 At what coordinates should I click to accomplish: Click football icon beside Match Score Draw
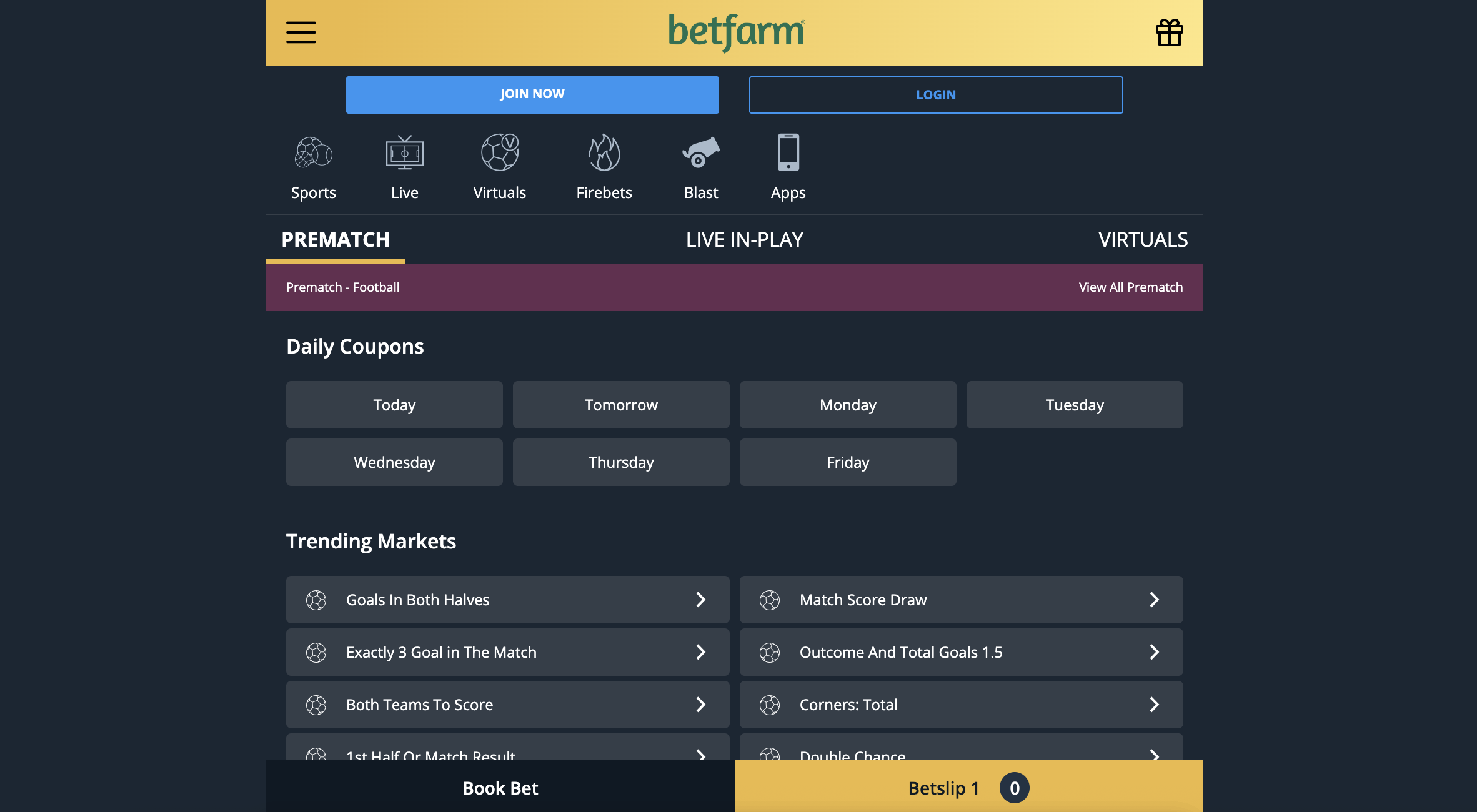(x=770, y=600)
